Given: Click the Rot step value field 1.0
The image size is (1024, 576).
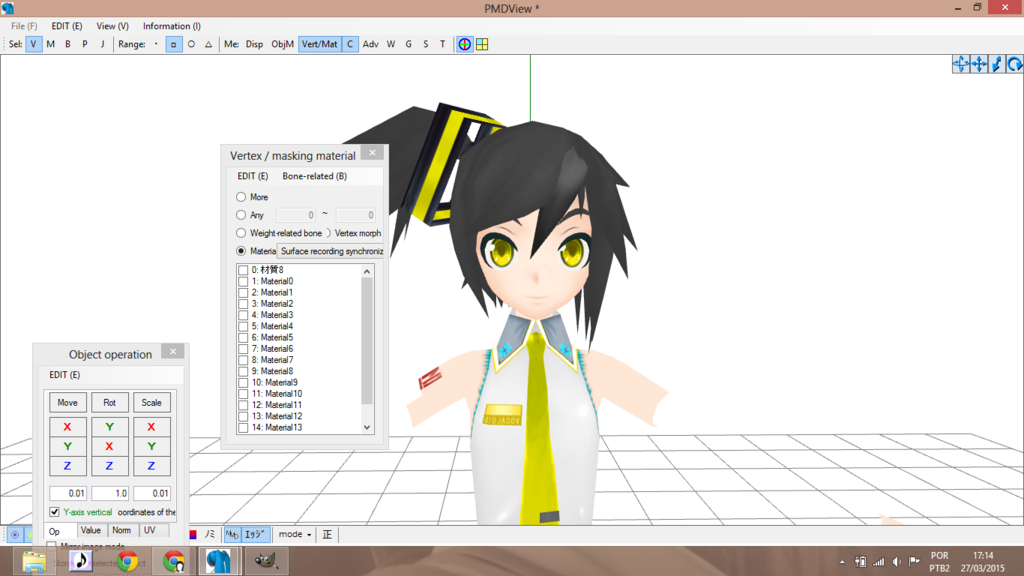Looking at the screenshot, I should 110,493.
